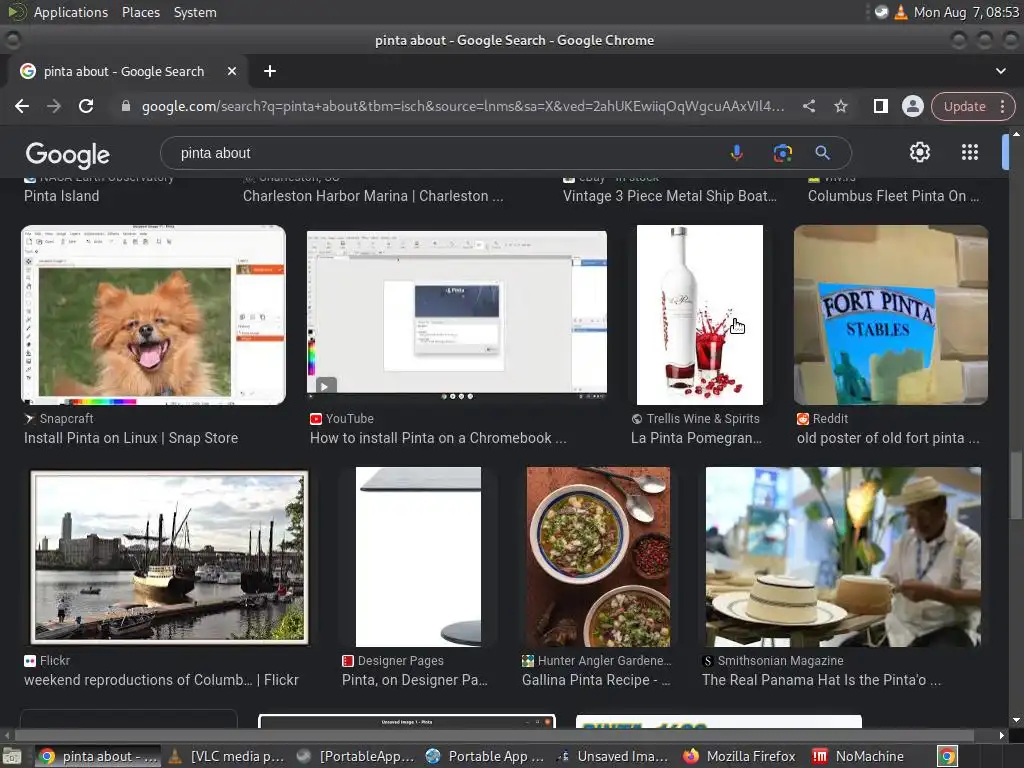Open La Pinta Pomegranate result link
This screenshot has height=768, width=1024.
[x=696, y=438]
